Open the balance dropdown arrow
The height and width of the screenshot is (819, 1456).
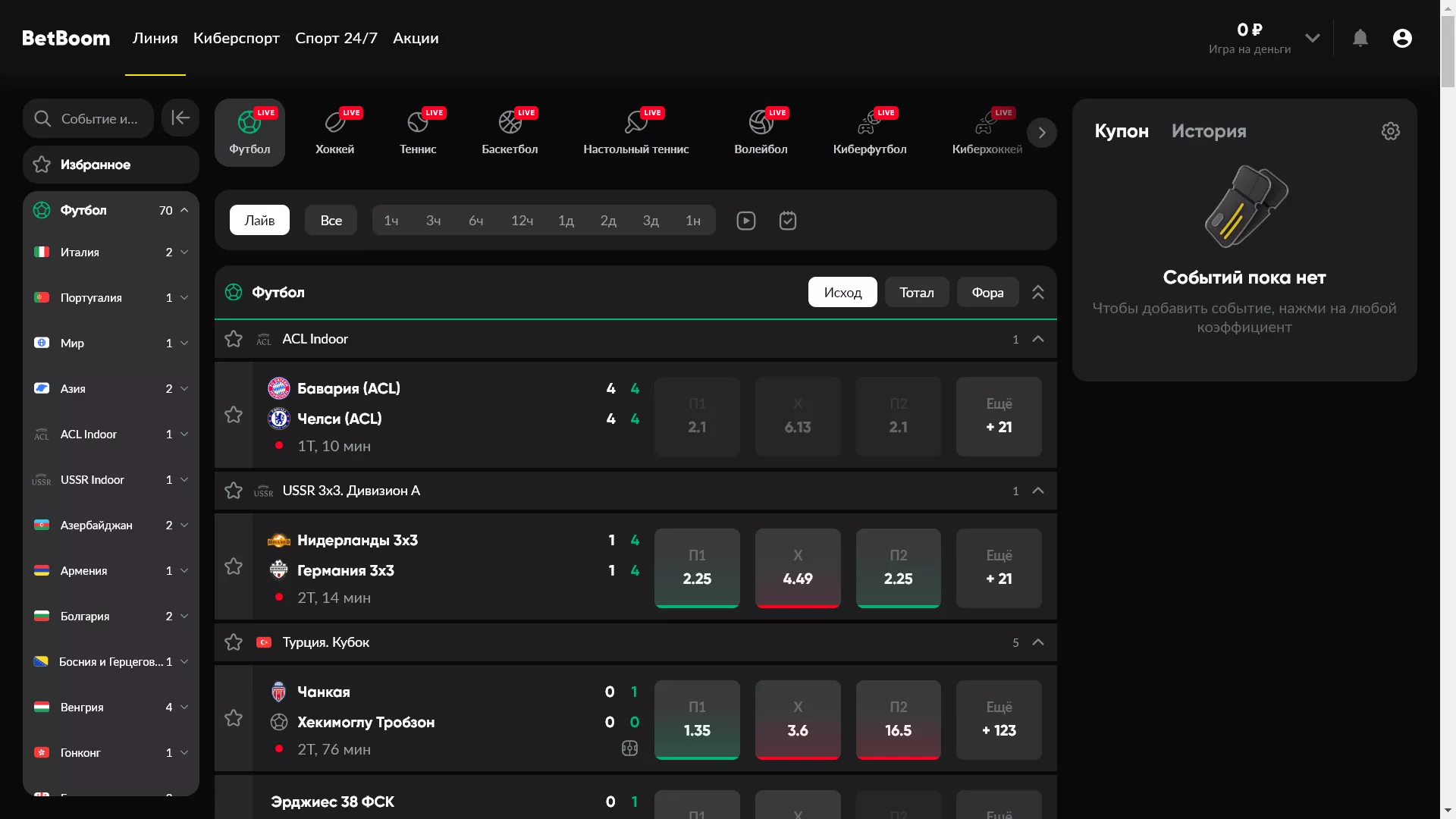tap(1313, 38)
